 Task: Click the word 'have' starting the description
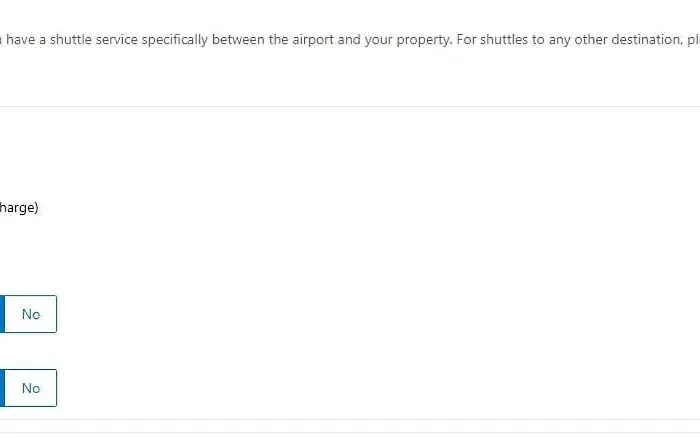pyautogui.click(x=21, y=40)
